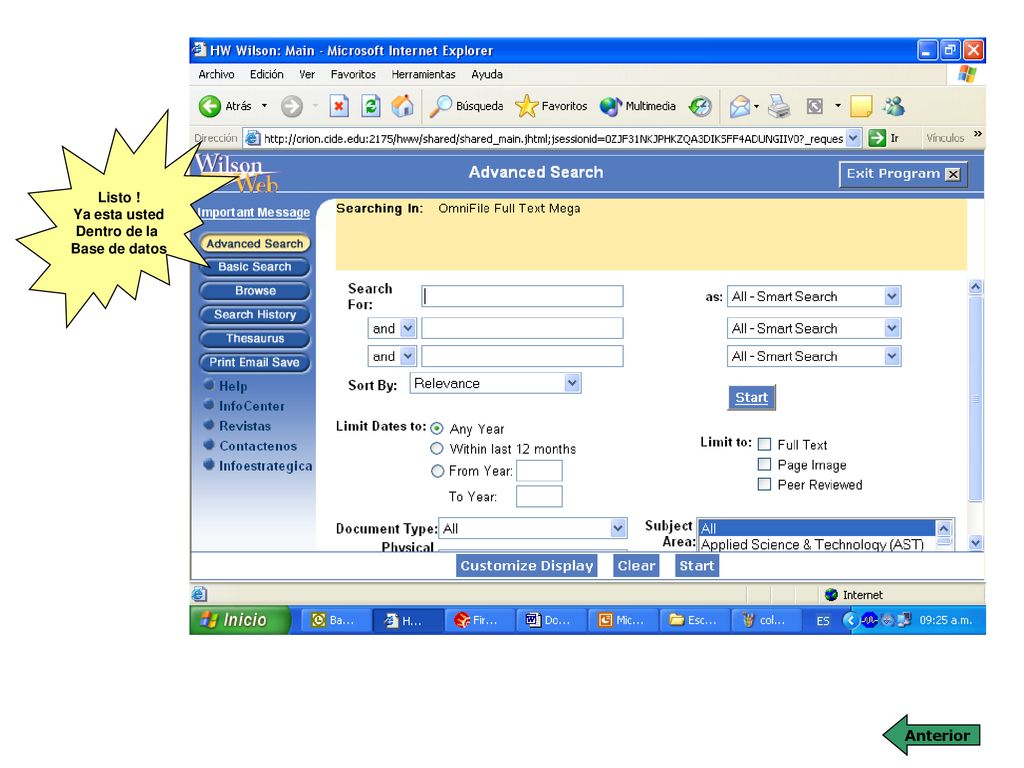Print the page with printer icon
This screenshot has height=768, width=1024.
779,106
